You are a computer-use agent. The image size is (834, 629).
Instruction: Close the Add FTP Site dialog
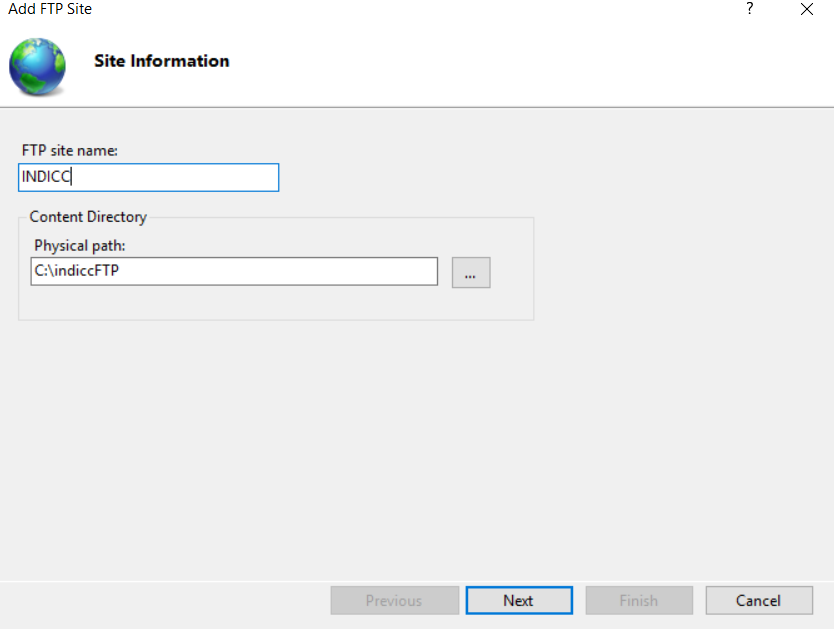[807, 9]
